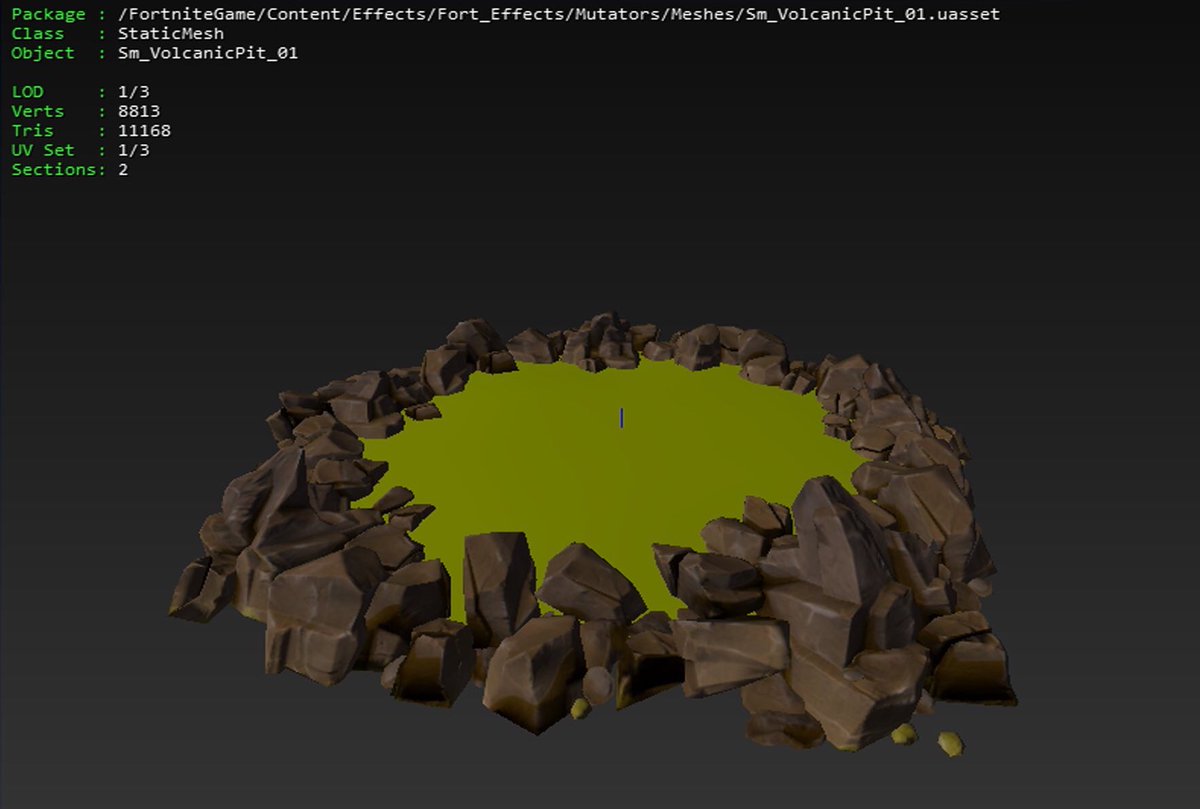Click the Sections value 2

(123, 170)
